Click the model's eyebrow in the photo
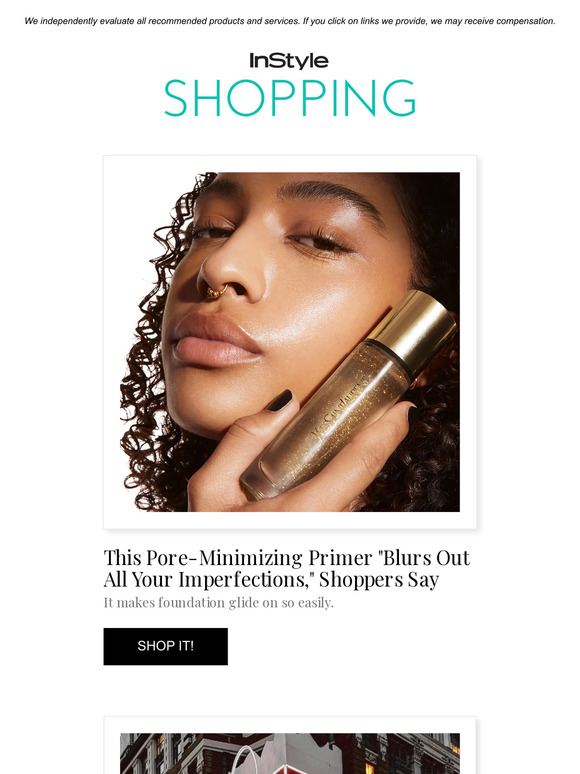The height and width of the screenshot is (774, 580). tap(332, 195)
